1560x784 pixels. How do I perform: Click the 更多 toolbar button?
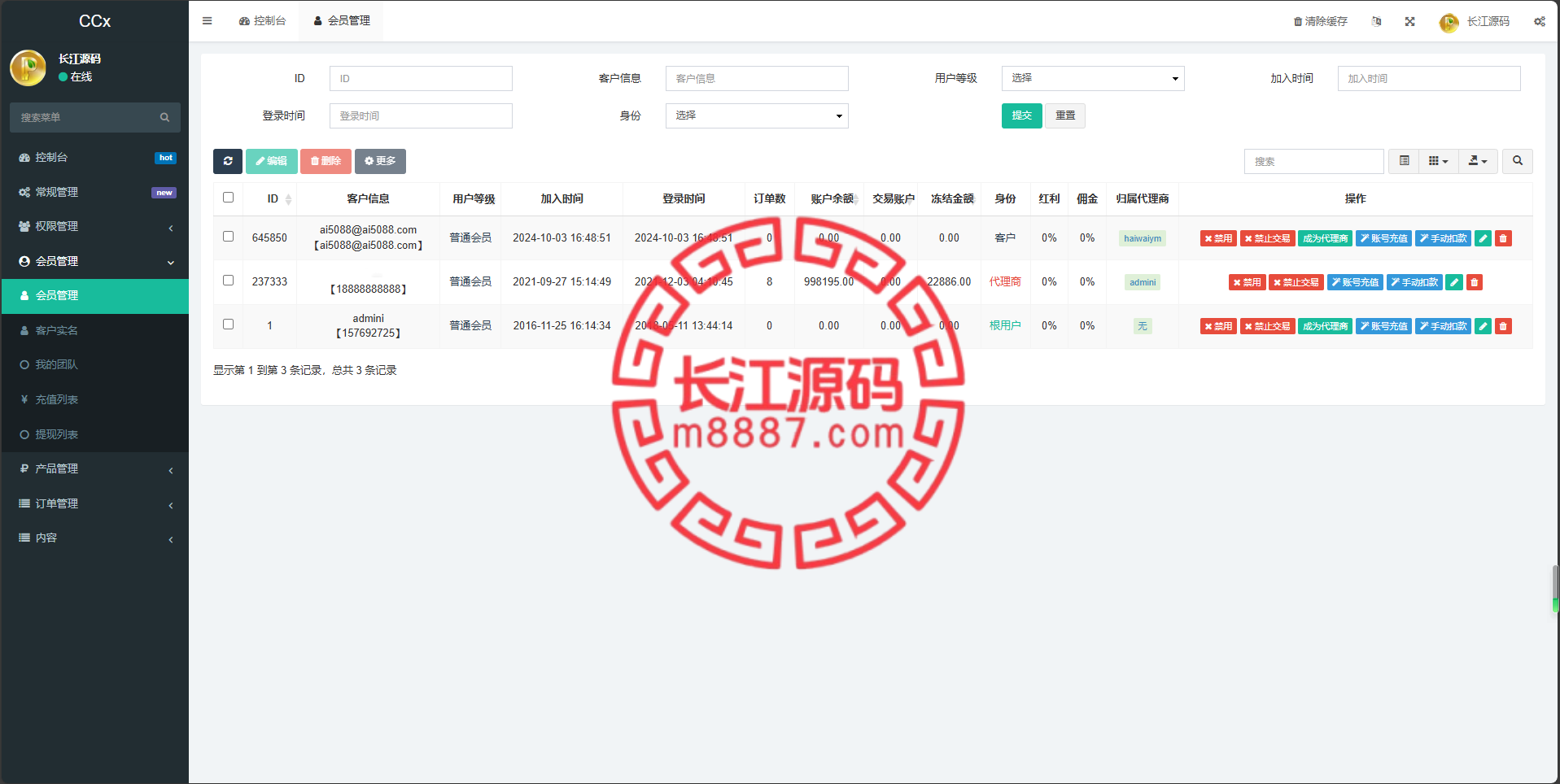point(380,161)
